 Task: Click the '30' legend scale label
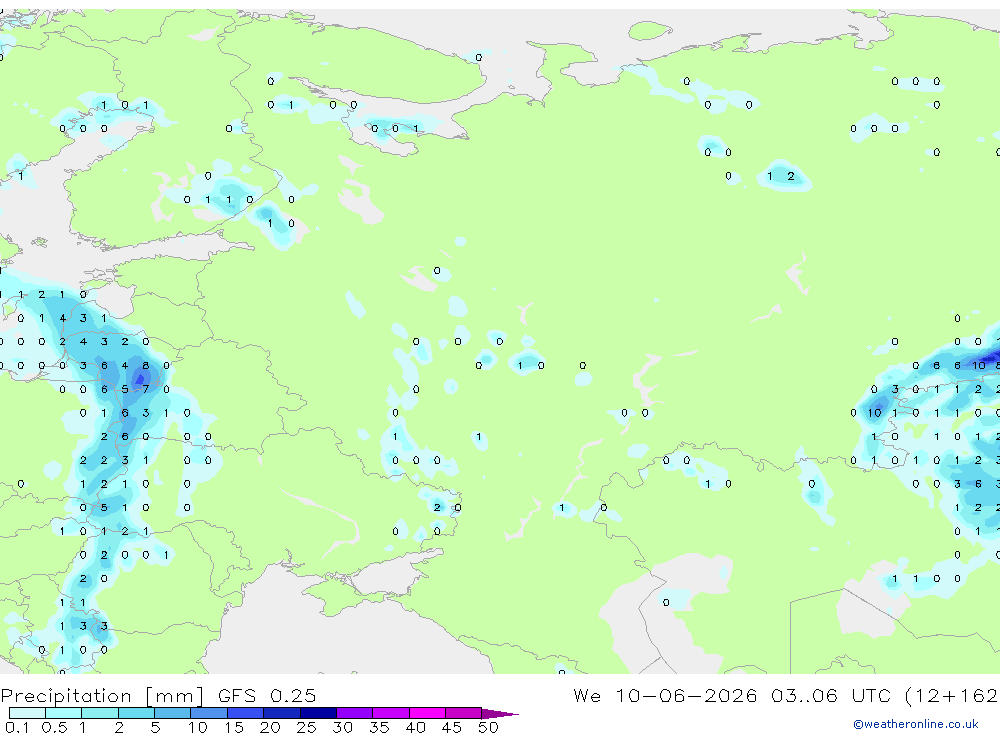[342, 727]
